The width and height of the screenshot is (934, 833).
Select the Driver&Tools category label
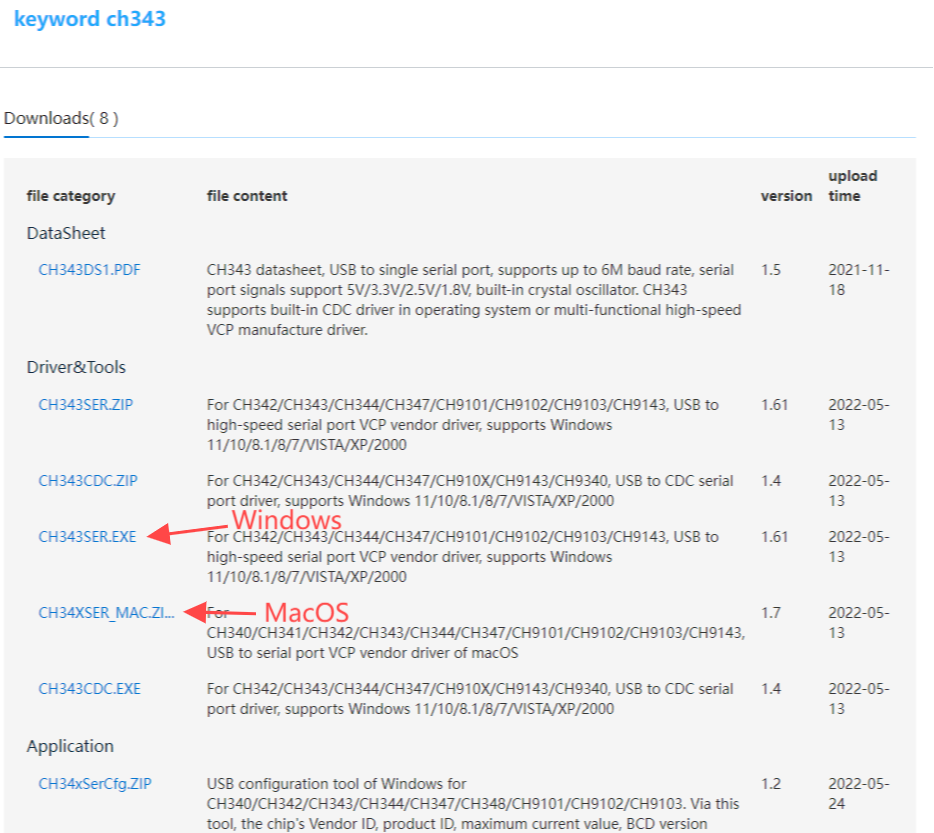(76, 367)
